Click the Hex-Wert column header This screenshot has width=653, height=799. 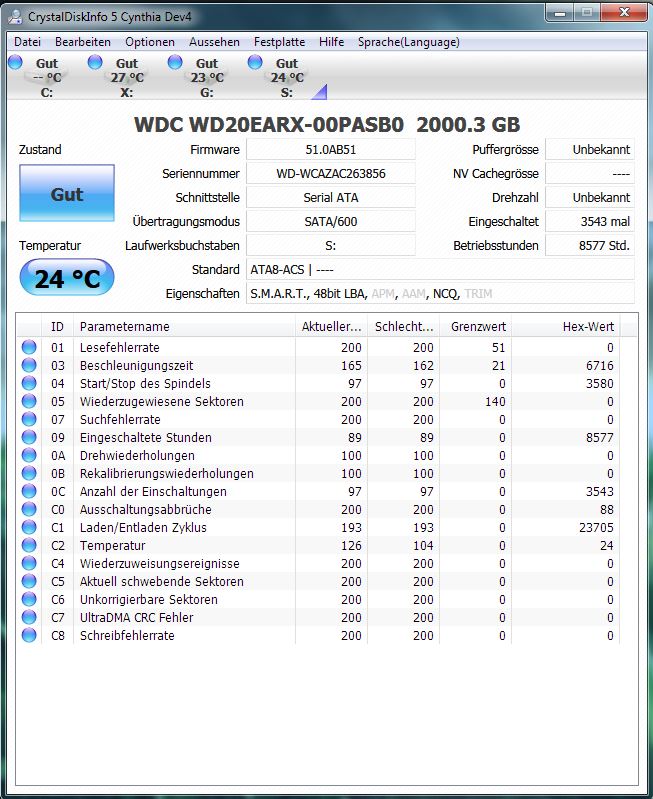pyautogui.click(x=566, y=327)
